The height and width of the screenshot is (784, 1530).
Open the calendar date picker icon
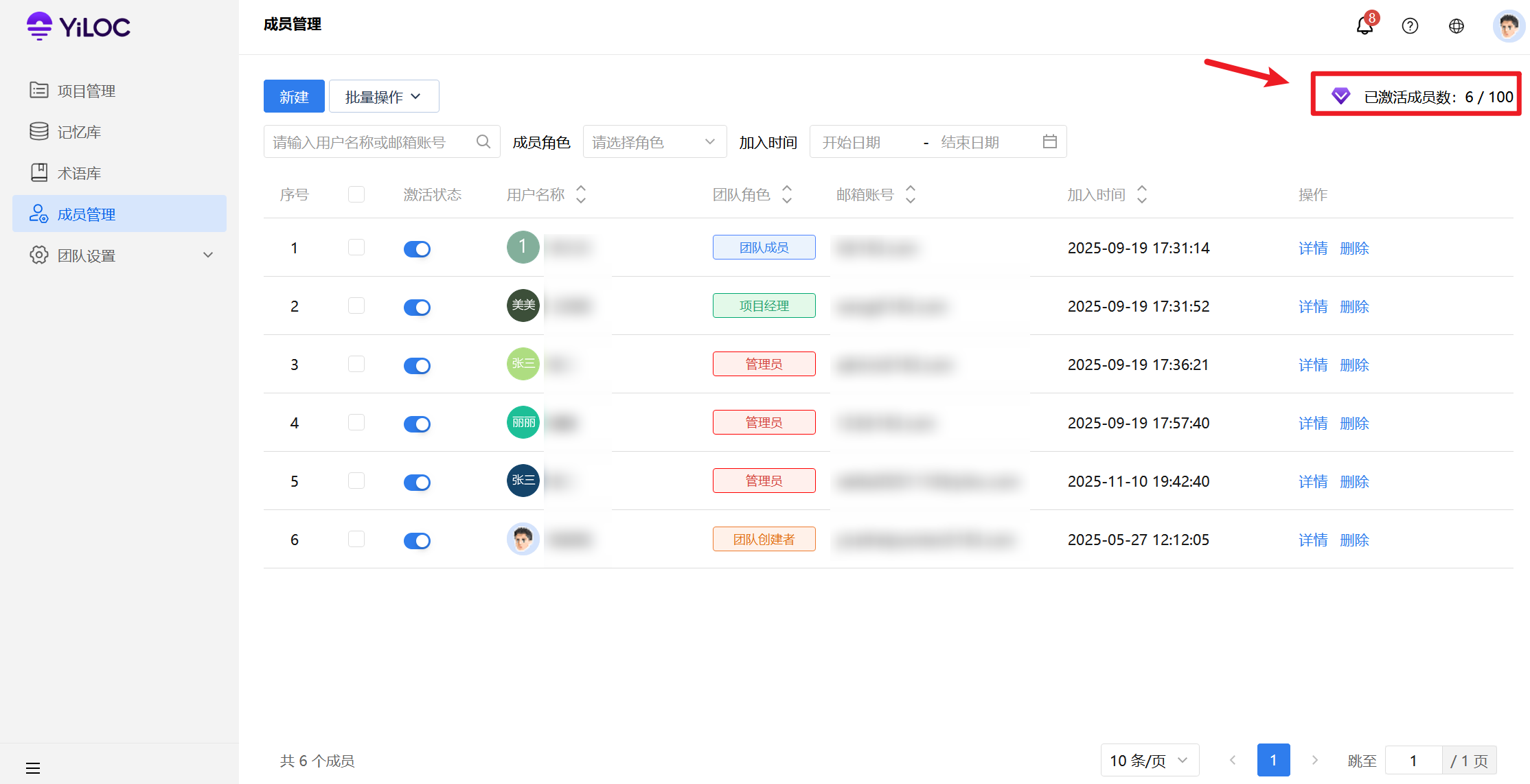click(x=1049, y=141)
